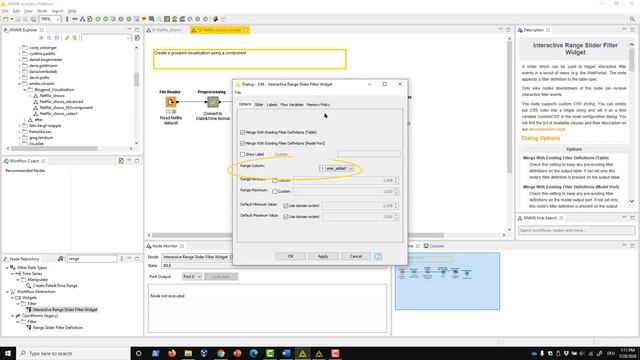Switch to the Labels tab
The width and height of the screenshot is (640, 360).
tap(272, 105)
